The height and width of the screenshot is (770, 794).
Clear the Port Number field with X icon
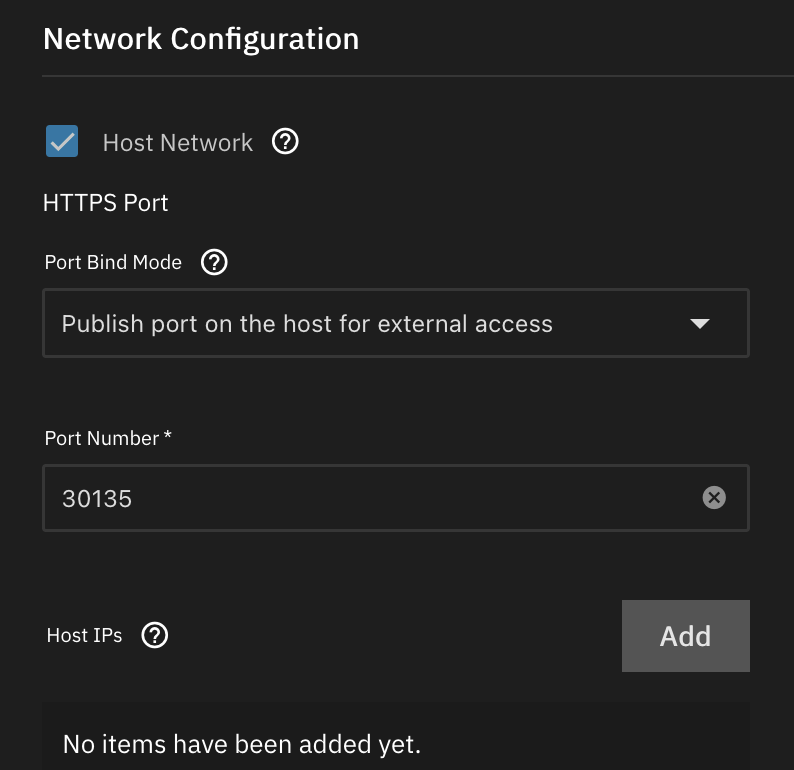point(714,497)
